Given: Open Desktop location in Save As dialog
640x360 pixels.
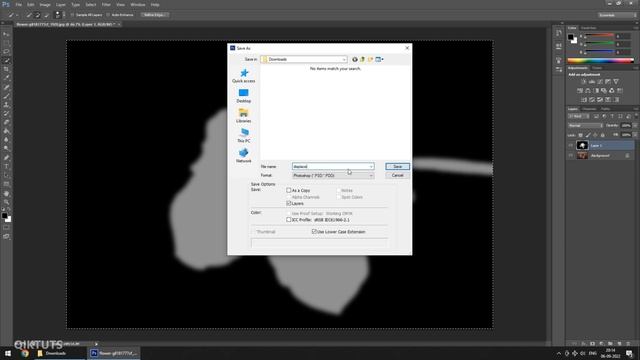Looking at the screenshot, I should [x=244, y=96].
